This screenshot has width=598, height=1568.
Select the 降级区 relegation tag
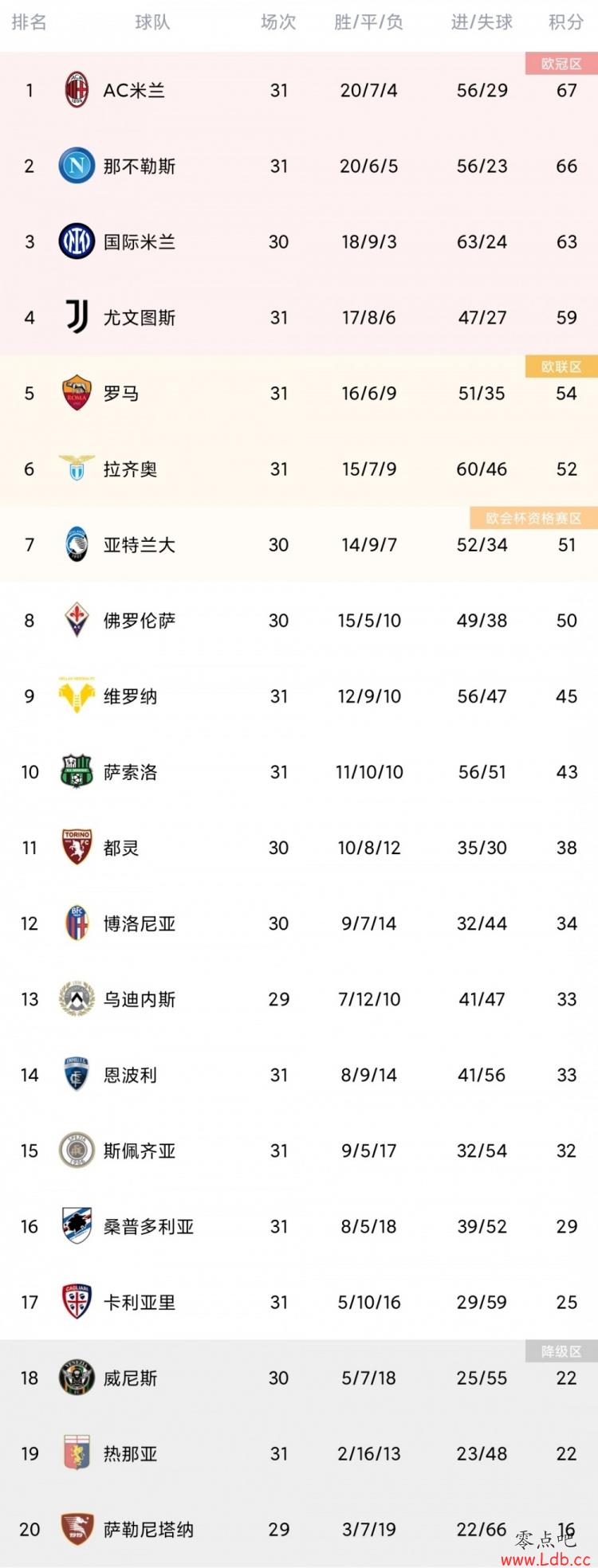pyautogui.click(x=561, y=1351)
